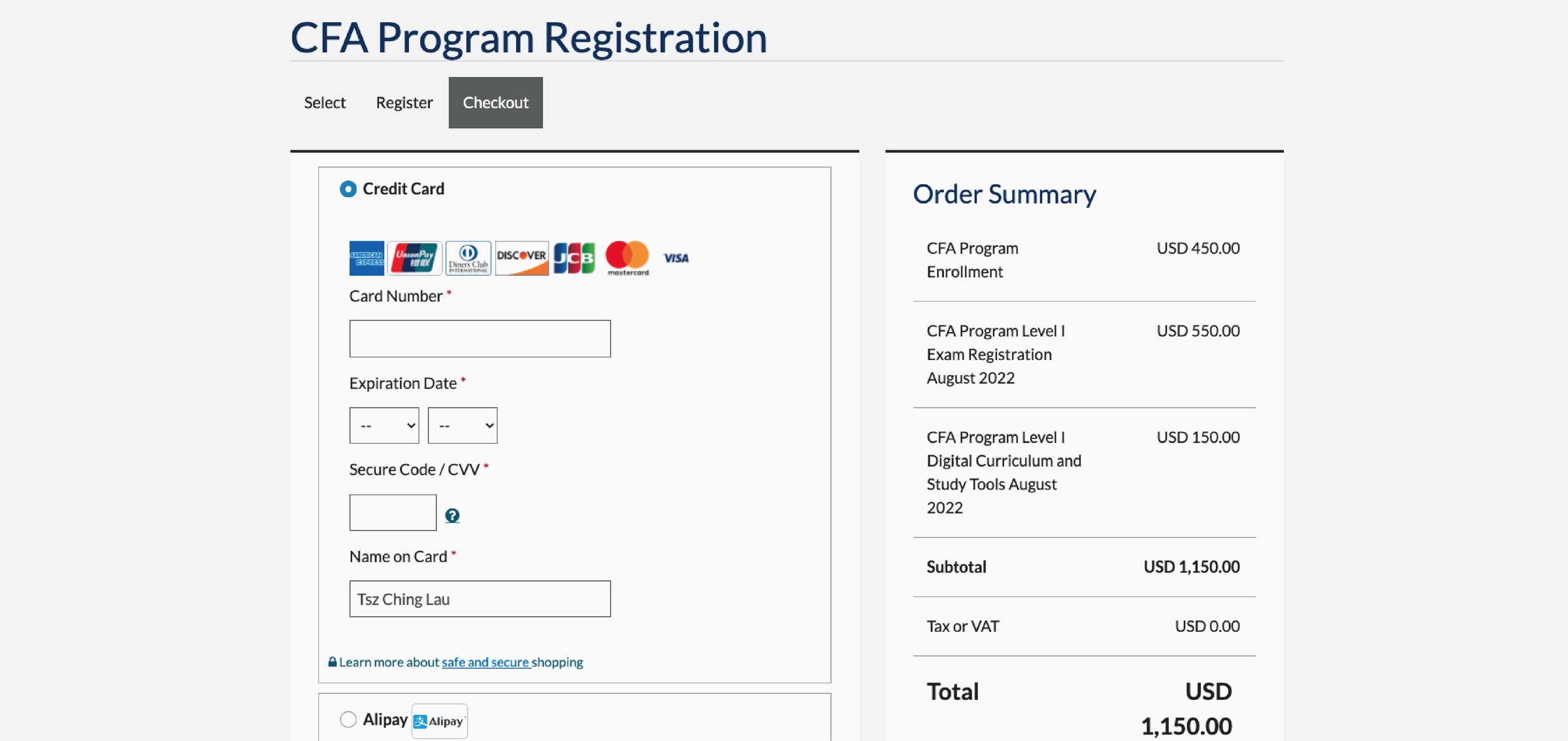This screenshot has width=1568, height=741.
Task: Click the UnionPay card logo
Action: 415,258
